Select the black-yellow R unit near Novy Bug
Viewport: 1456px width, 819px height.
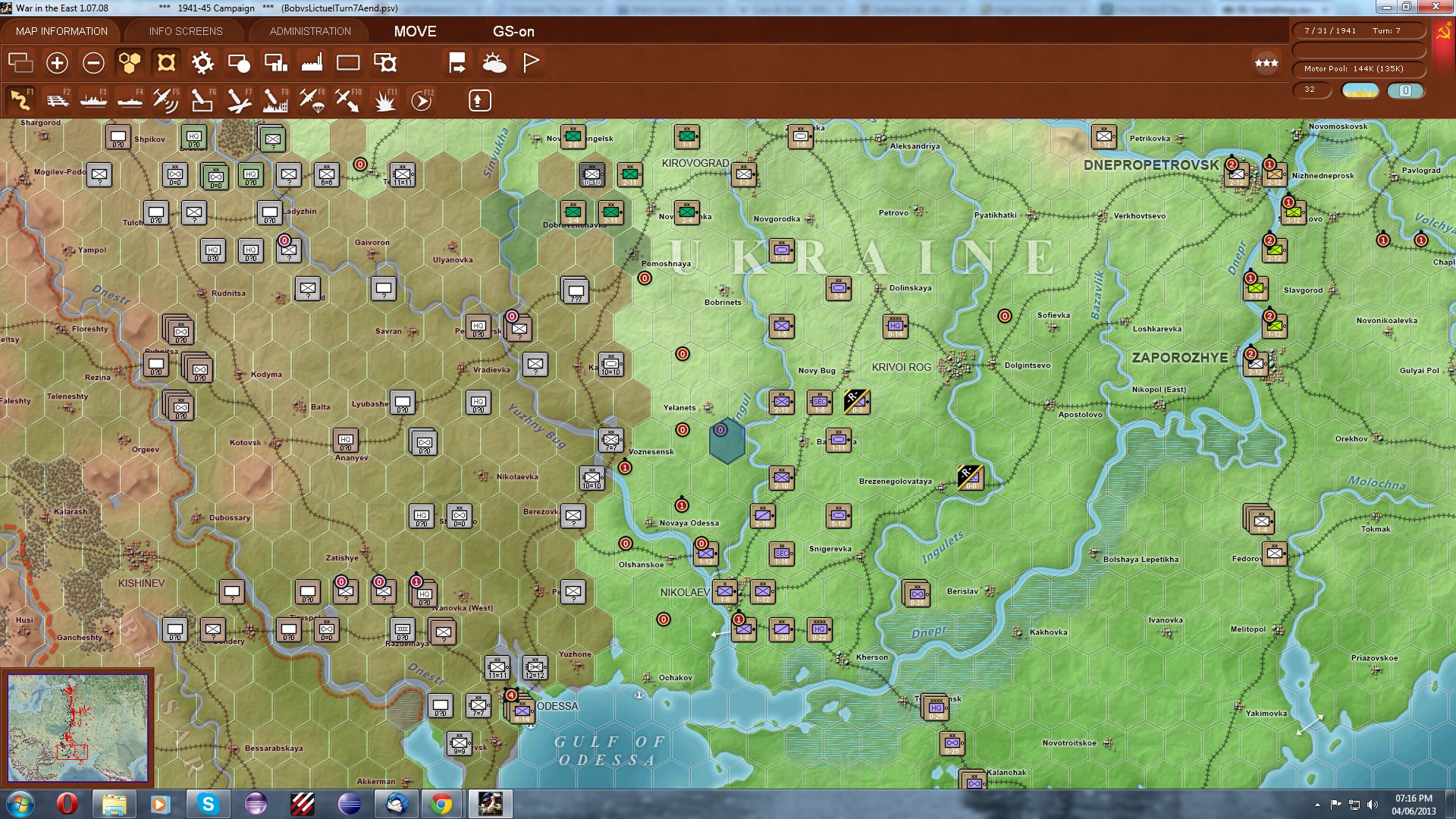(857, 402)
